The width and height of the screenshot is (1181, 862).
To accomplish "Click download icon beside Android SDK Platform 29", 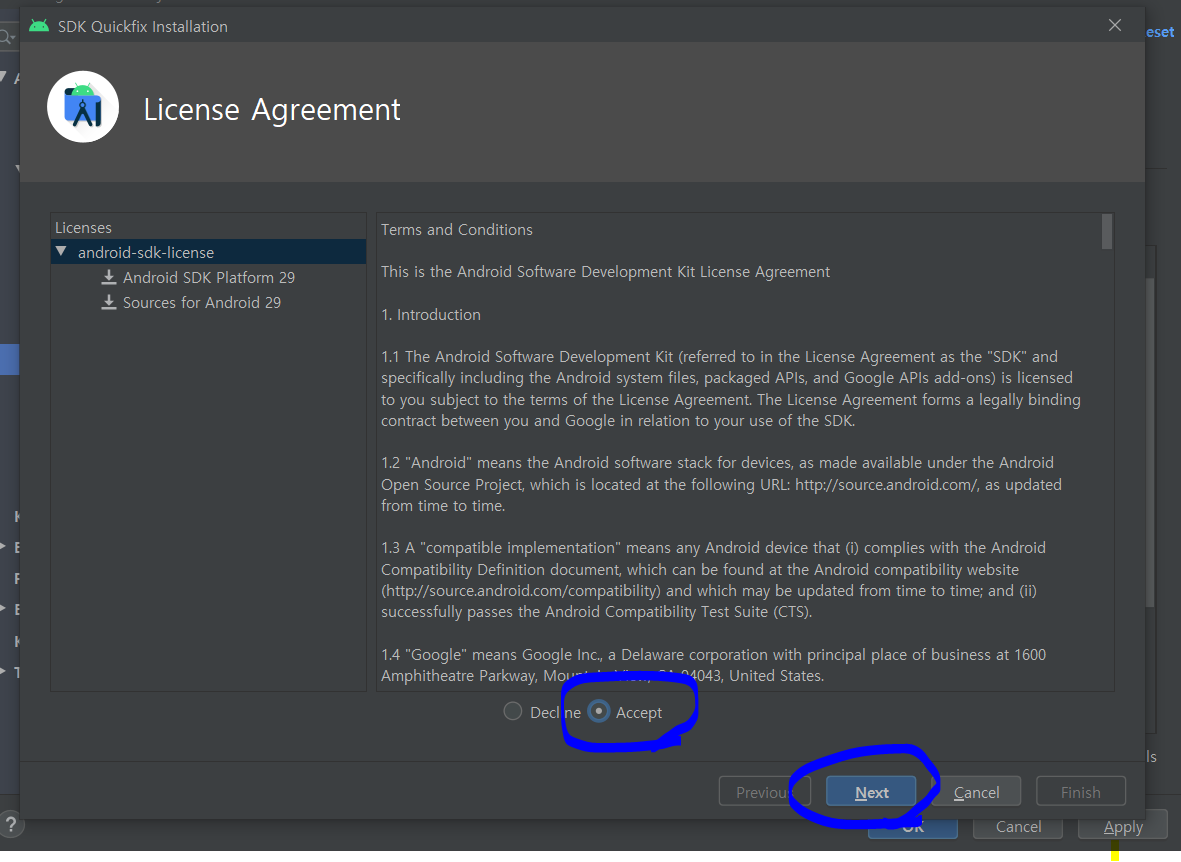I will coord(109,277).
